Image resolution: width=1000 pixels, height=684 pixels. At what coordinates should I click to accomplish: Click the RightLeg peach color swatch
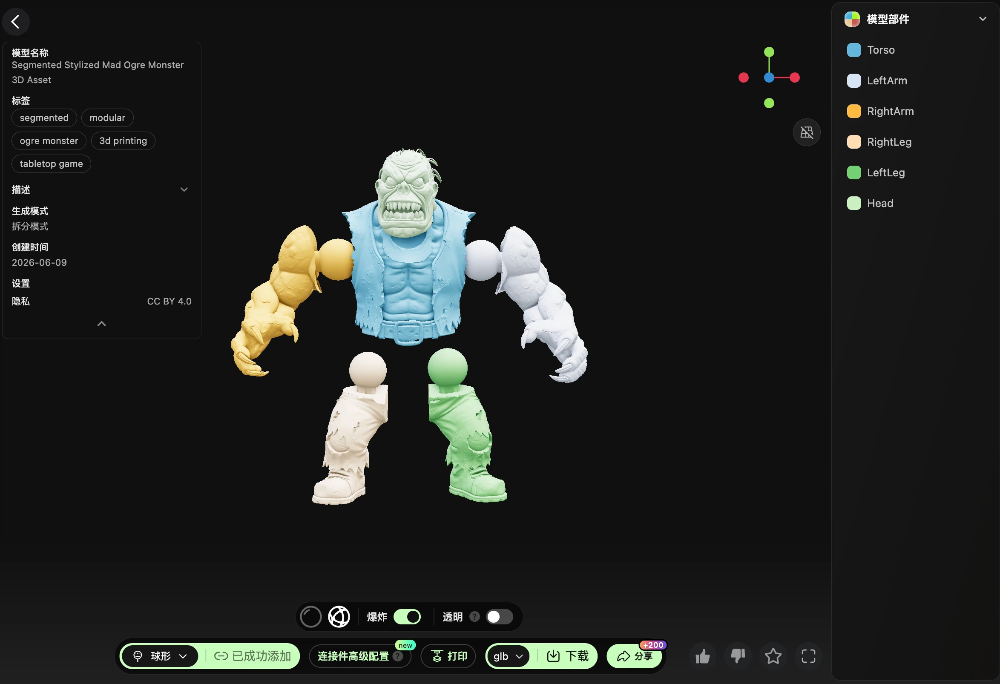(853, 142)
